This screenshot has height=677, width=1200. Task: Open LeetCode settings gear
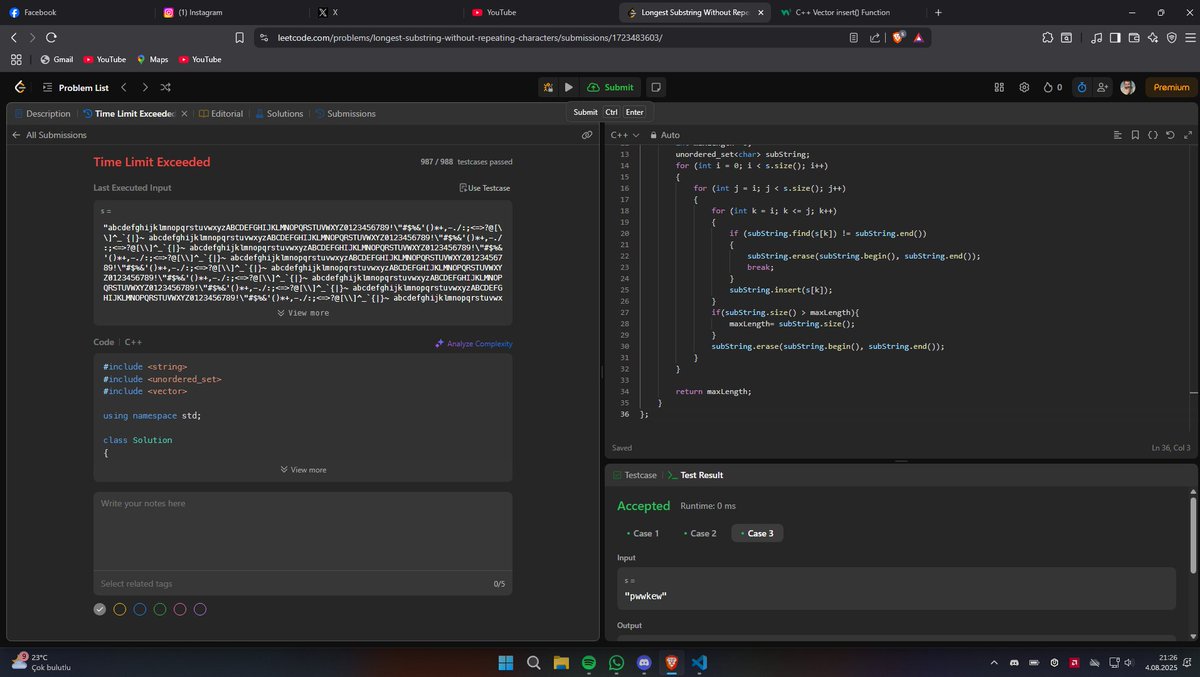click(1024, 87)
